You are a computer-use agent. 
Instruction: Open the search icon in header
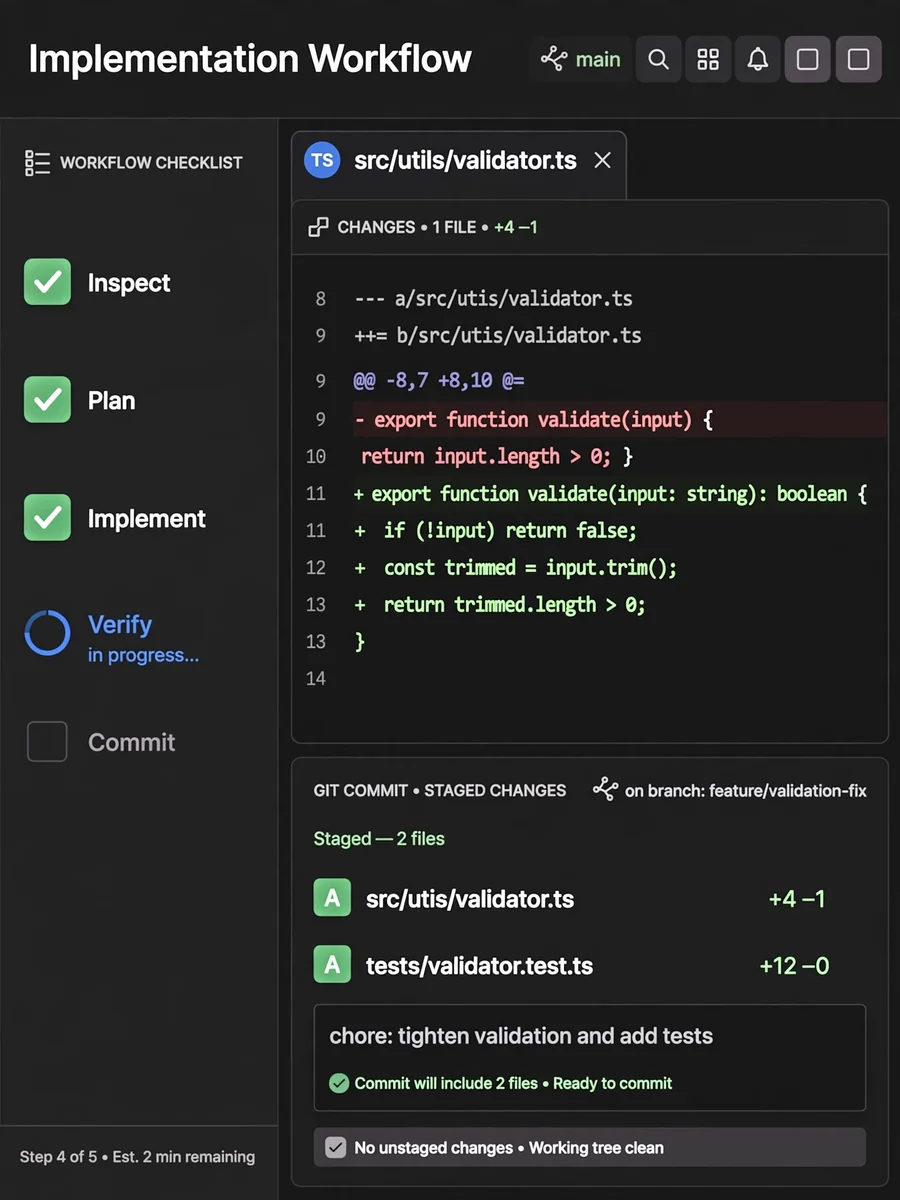[658, 59]
